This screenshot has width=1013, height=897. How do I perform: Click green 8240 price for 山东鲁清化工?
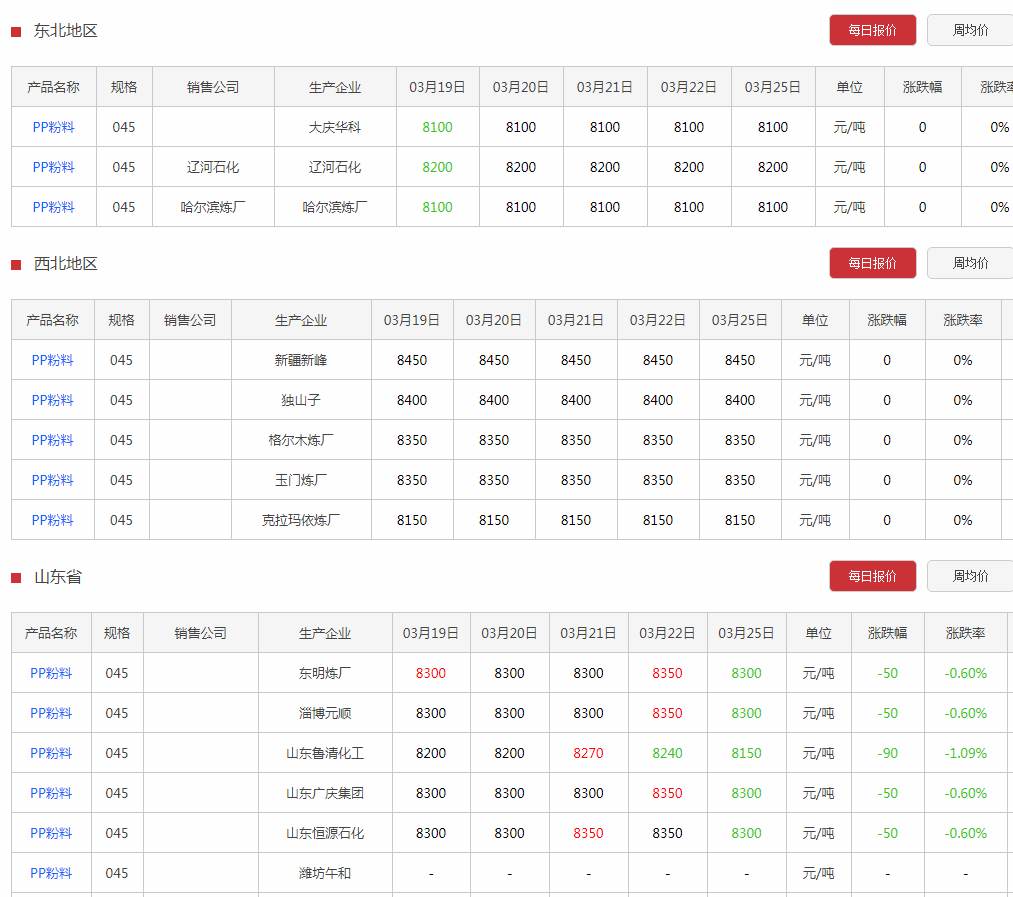click(667, 753)
